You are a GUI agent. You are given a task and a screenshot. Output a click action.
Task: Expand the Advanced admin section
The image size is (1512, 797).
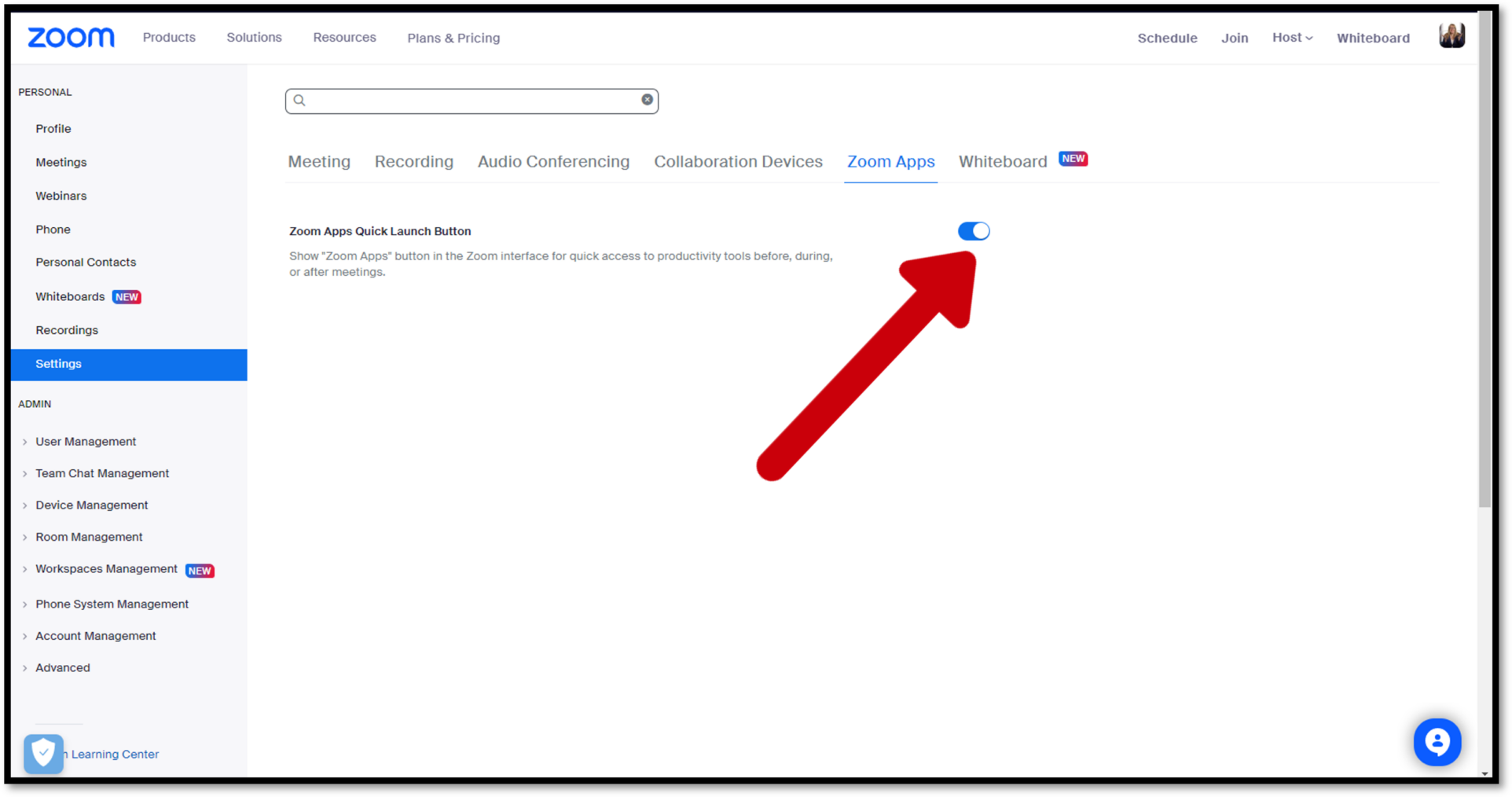coord(62,668)
